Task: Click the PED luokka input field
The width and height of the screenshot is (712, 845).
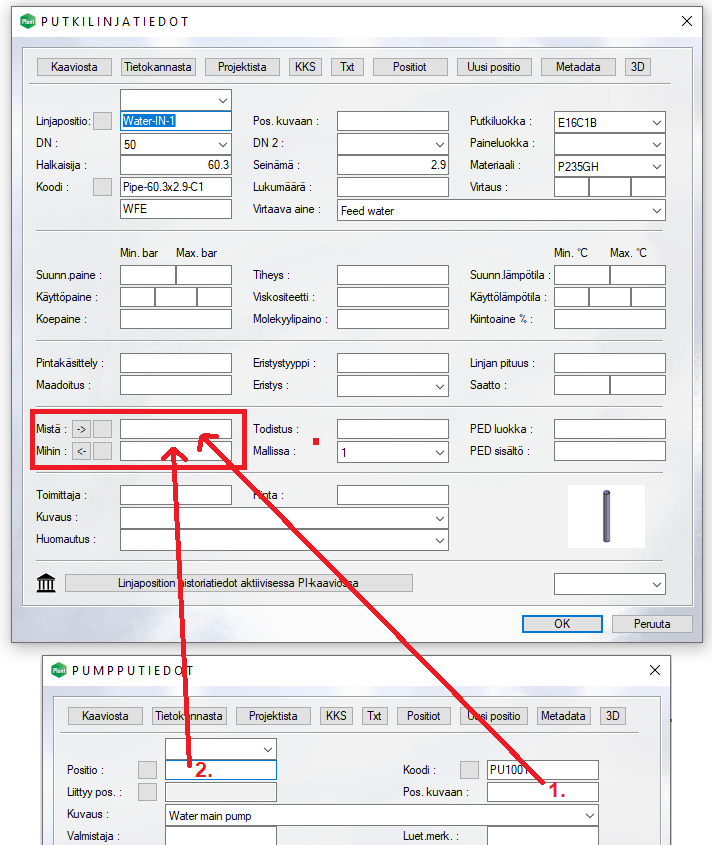Action: coord(610,429)
